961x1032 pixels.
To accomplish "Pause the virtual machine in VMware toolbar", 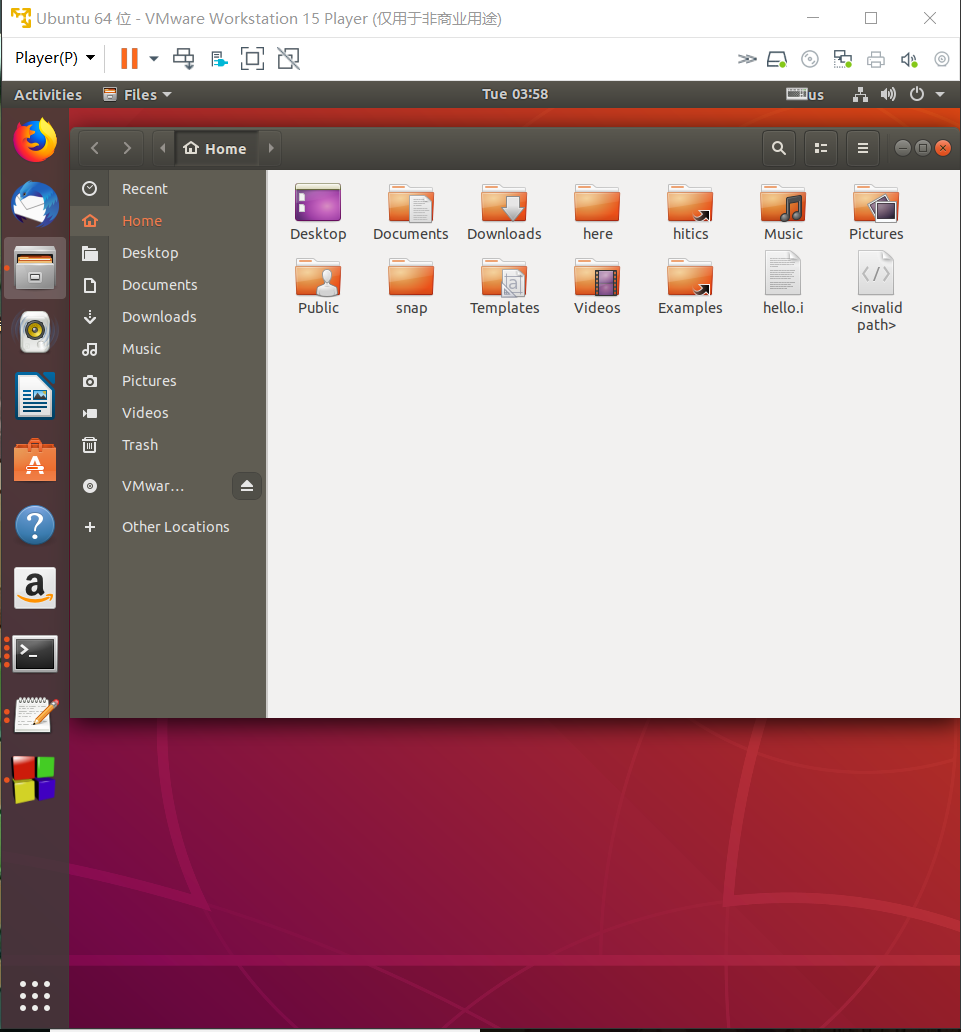I will [x=130, y=59].
